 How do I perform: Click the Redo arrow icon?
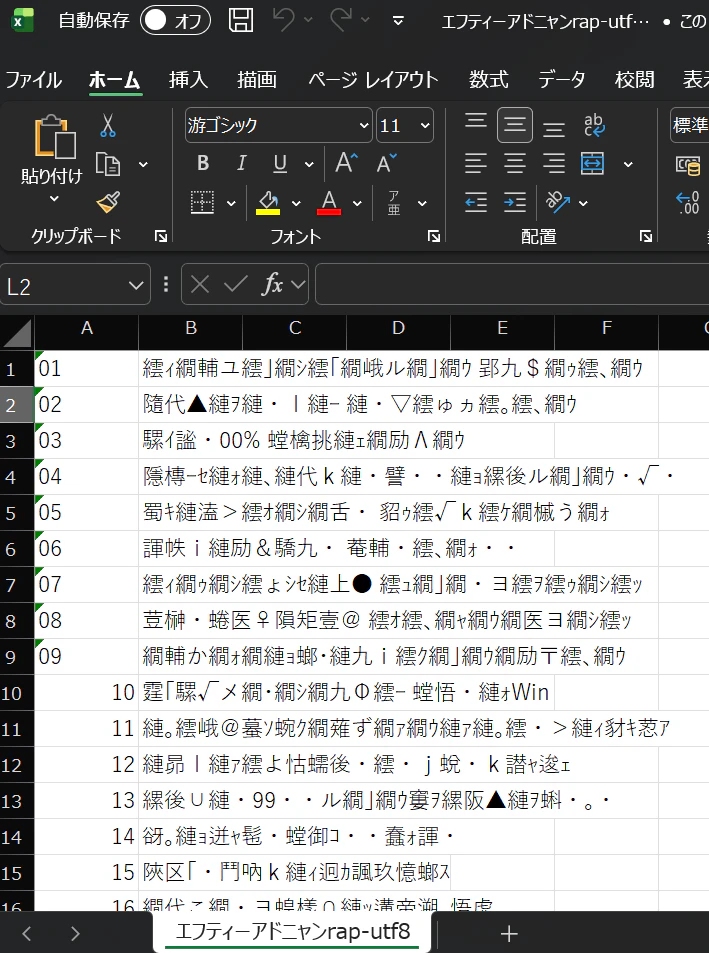[x=341, y=20]
